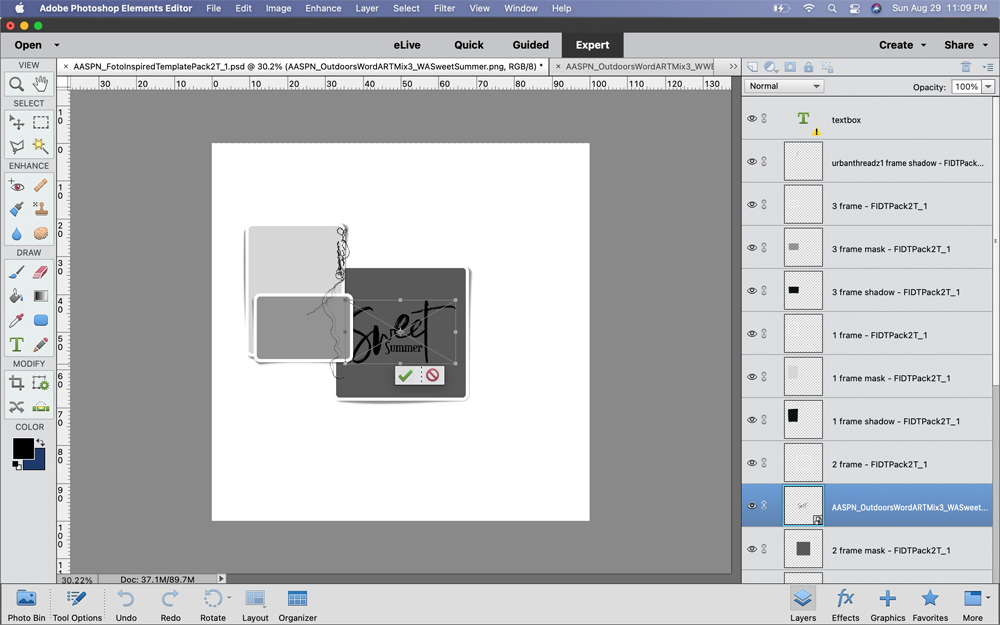Hide the 1 frame shadow layer
The width and height of the screenshot is (1000, 625).
pos(752,420)
